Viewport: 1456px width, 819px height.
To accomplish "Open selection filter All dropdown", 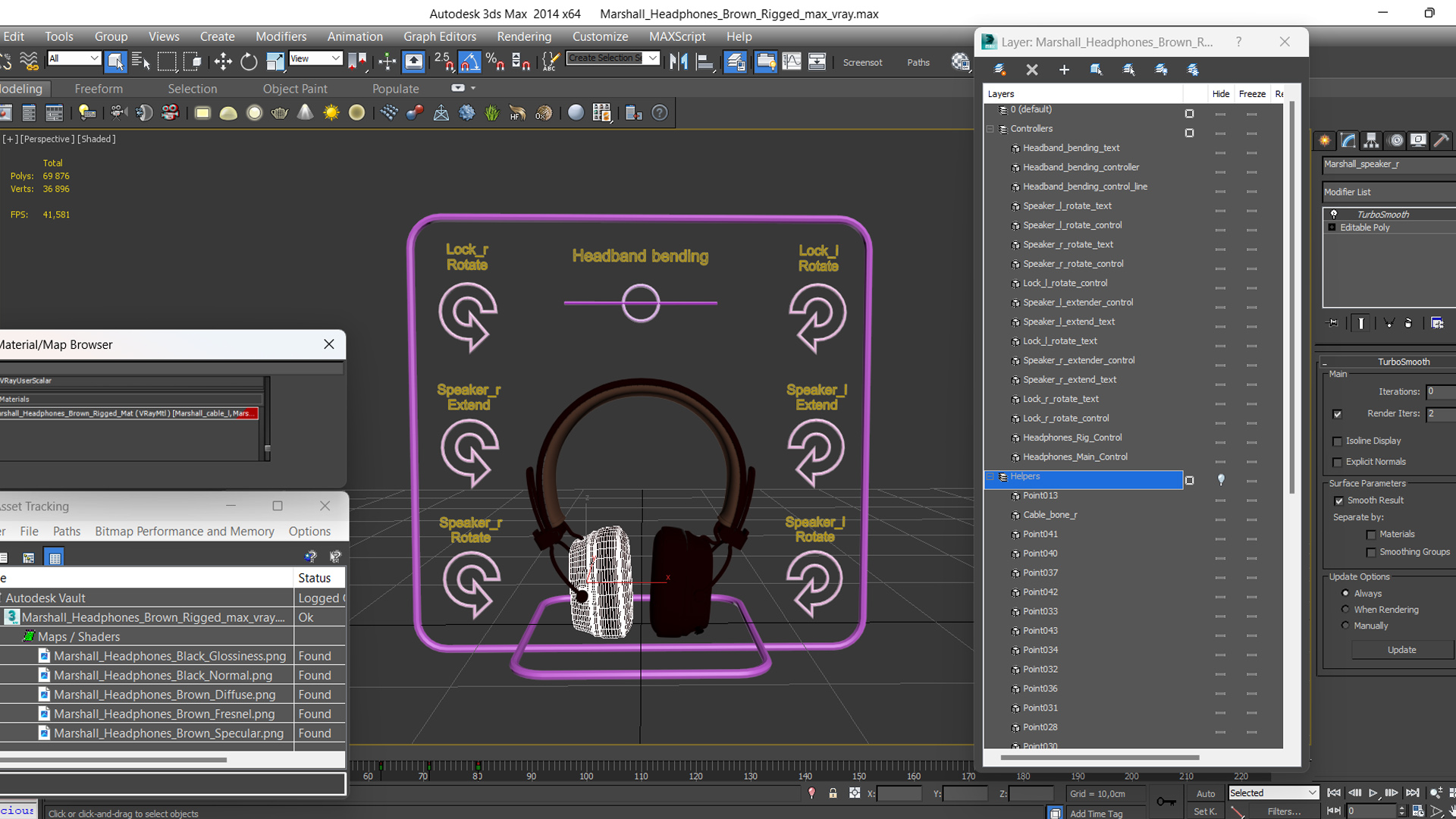I will coord(74,58).
